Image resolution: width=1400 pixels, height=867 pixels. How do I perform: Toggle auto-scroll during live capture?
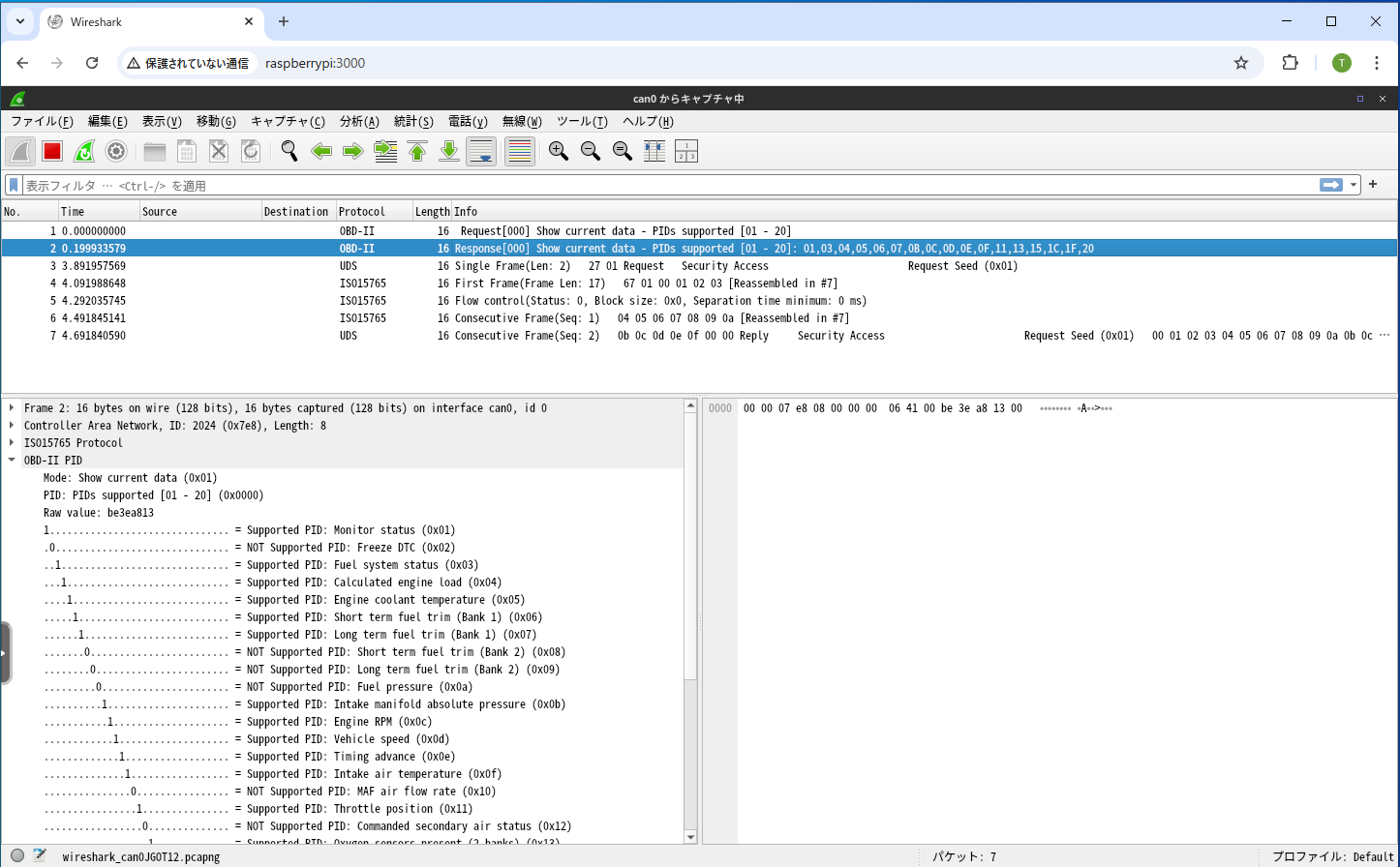[481, 151]
